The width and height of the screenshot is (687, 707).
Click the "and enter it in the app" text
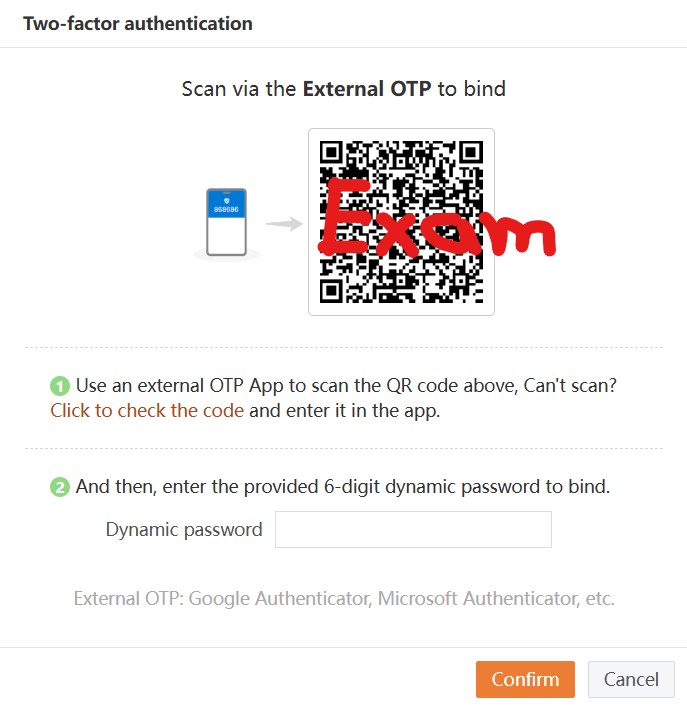344,410
